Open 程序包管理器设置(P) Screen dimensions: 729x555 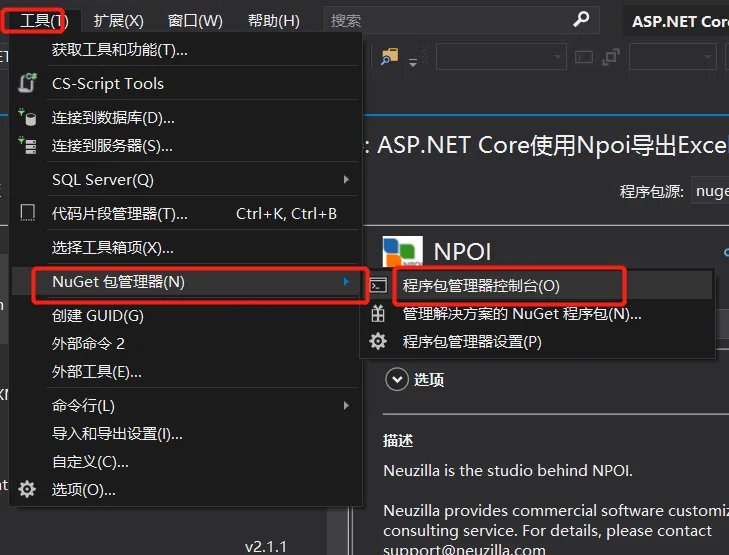tap(538, 342)
